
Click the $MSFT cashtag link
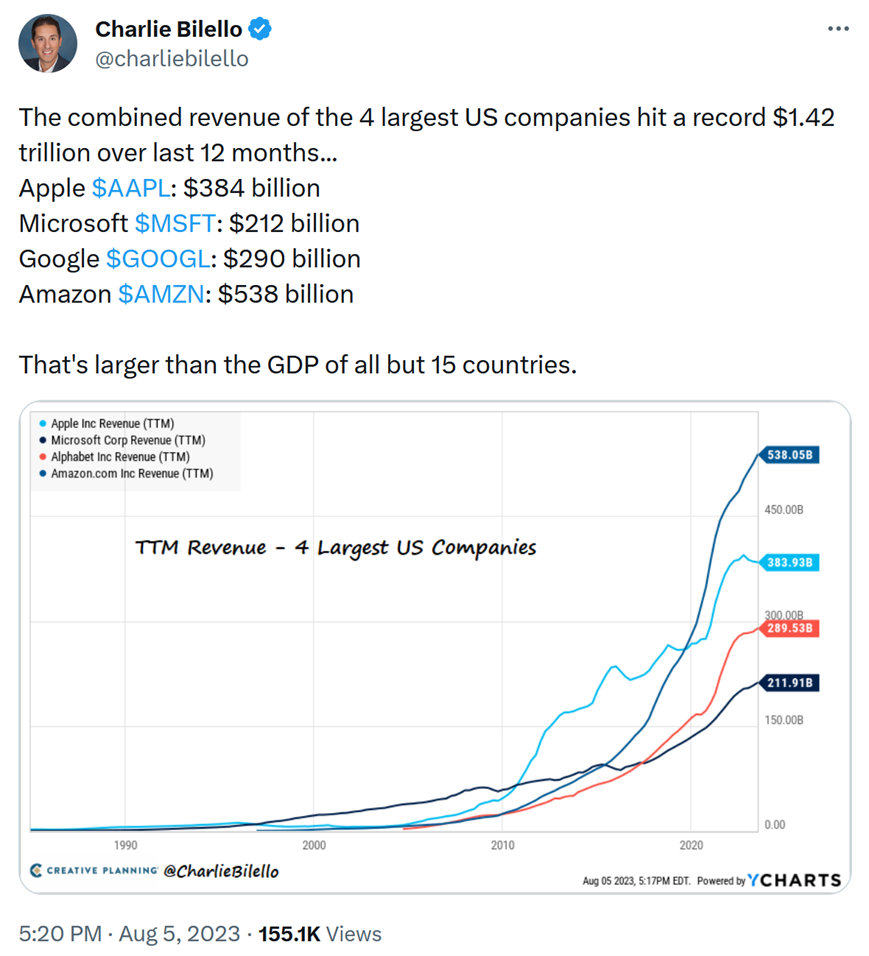(174, 223)
